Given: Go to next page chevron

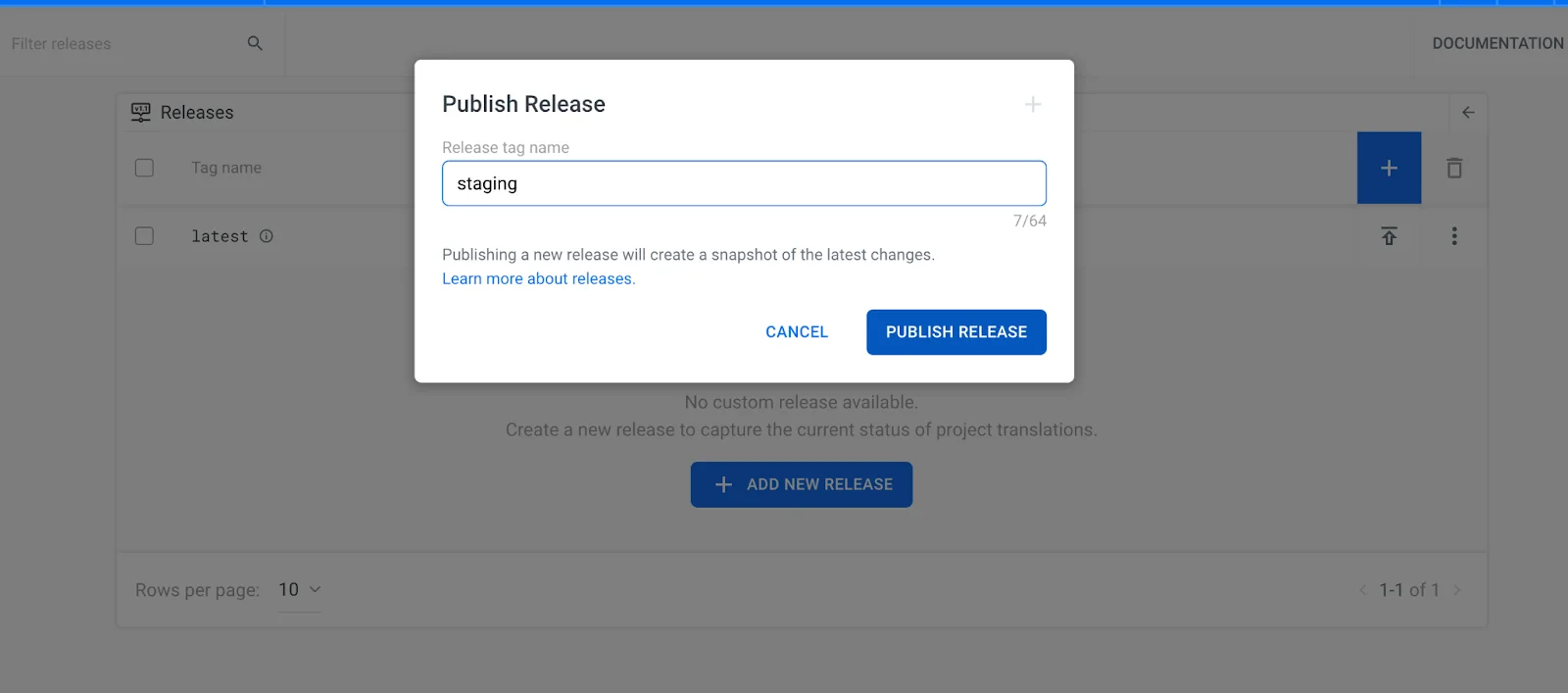Looking at the screenshot, I should click(1457, 590).
